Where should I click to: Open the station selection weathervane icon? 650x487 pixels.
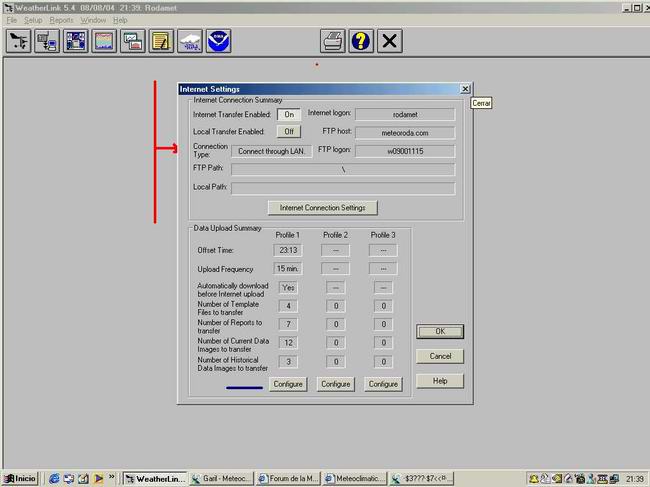pyautogui.click(x=19, y=41)
